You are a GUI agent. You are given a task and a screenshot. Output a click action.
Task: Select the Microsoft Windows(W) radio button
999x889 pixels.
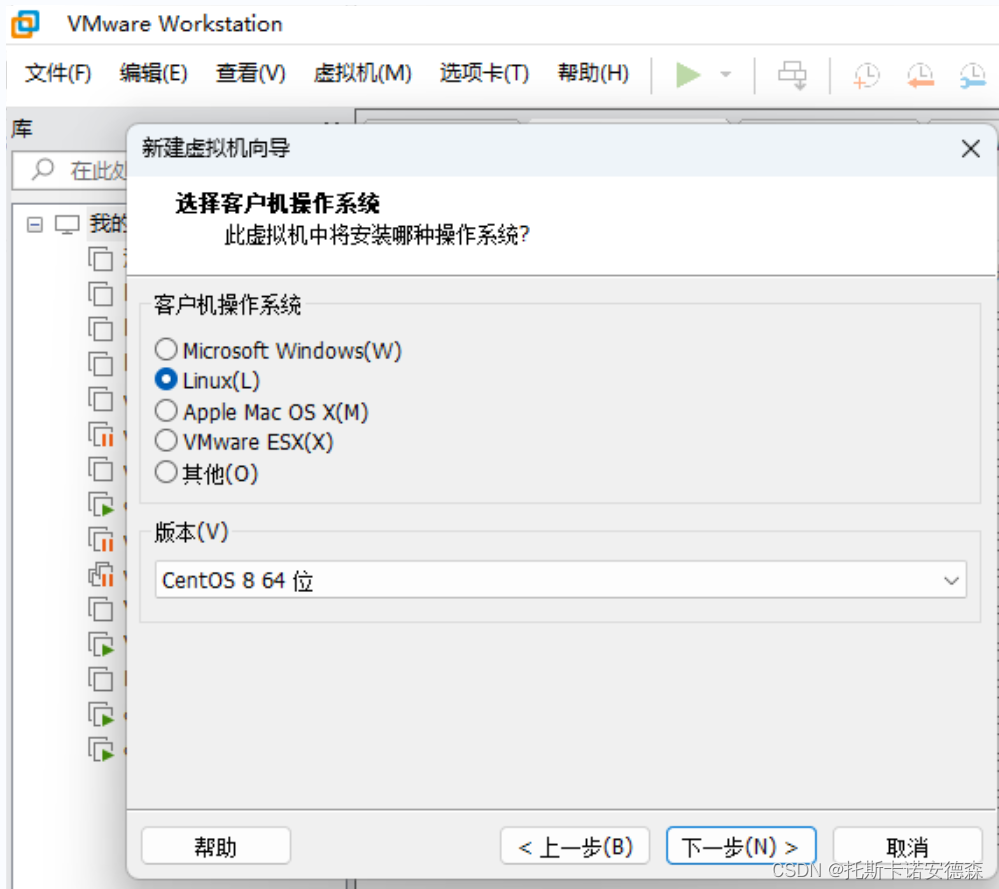click(x=166, y=349)
